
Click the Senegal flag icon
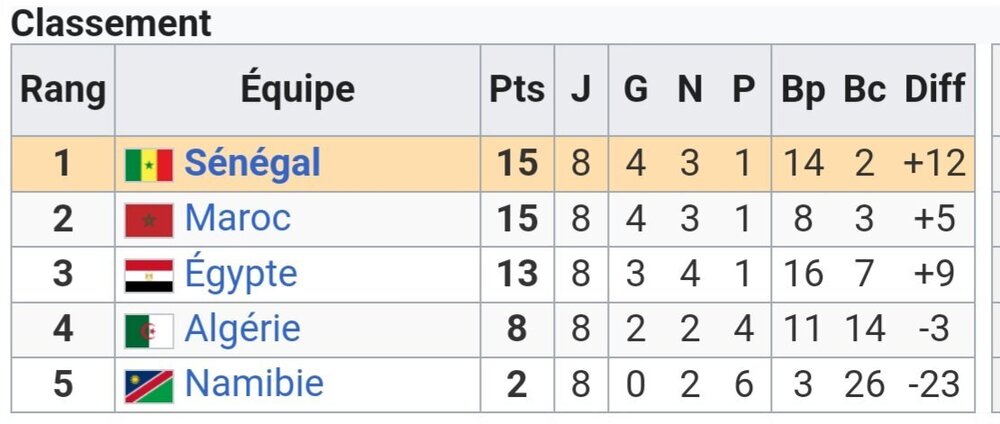click(x=149, y=164)
